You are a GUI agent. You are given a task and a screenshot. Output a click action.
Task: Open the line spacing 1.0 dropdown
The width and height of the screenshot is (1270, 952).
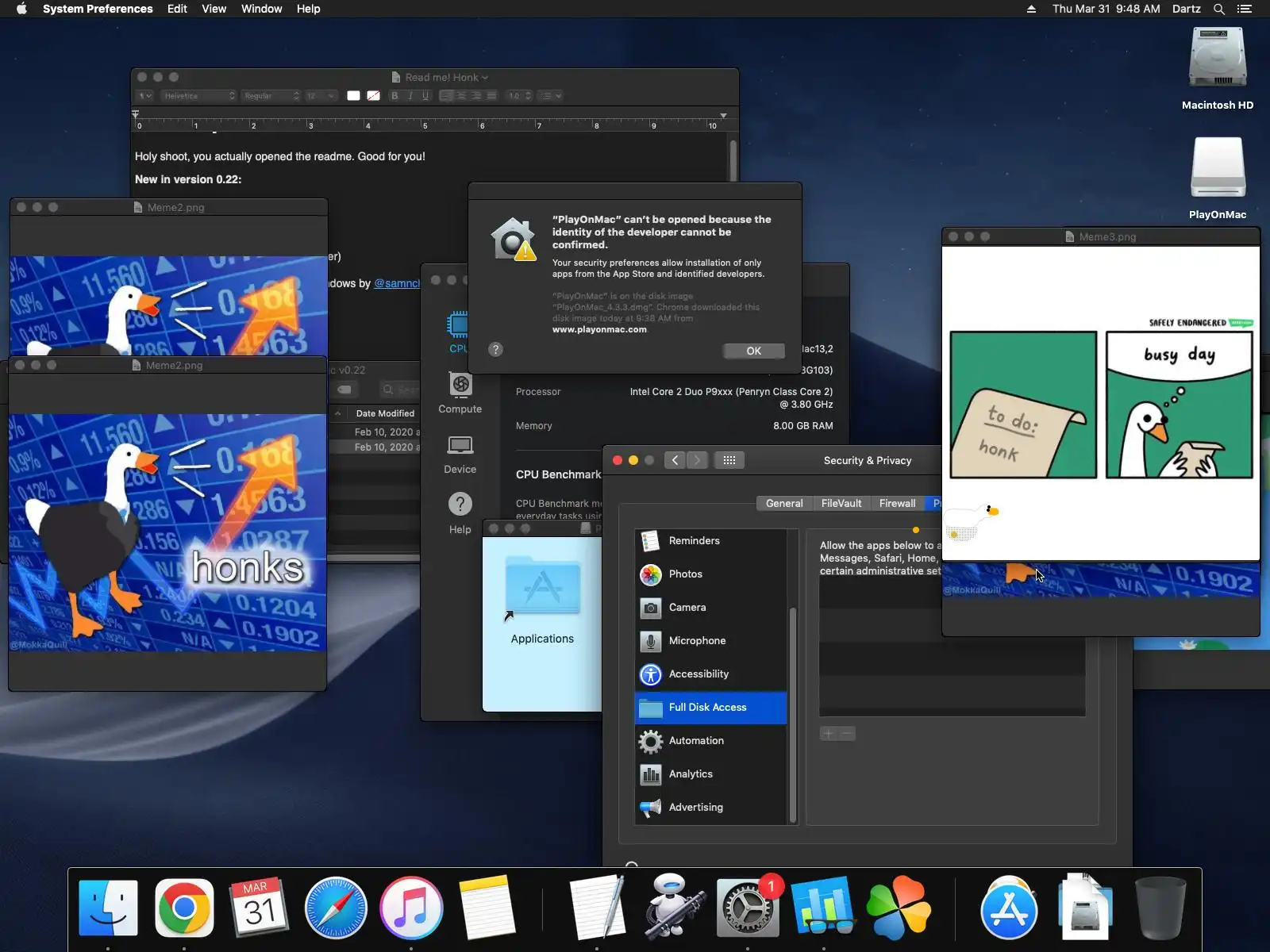[520, 96]
